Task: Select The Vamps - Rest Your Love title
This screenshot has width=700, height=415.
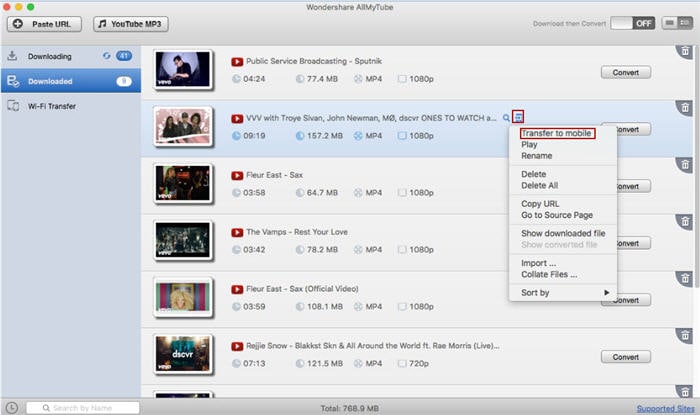Action: coord(296,232)
